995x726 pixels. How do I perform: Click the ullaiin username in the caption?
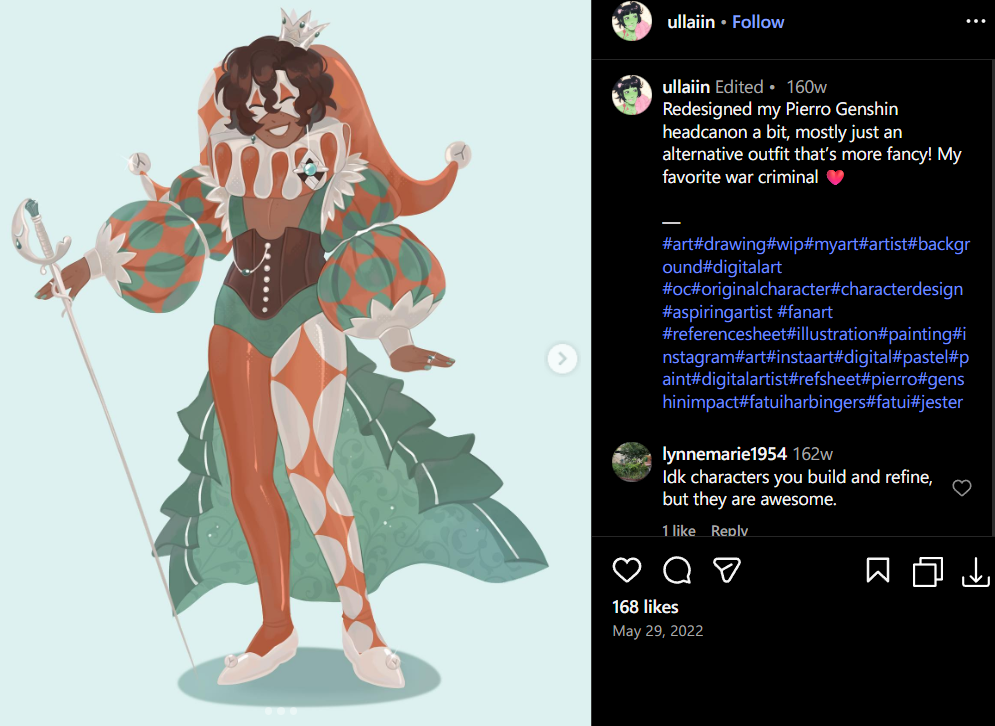[x=686, y=87]
